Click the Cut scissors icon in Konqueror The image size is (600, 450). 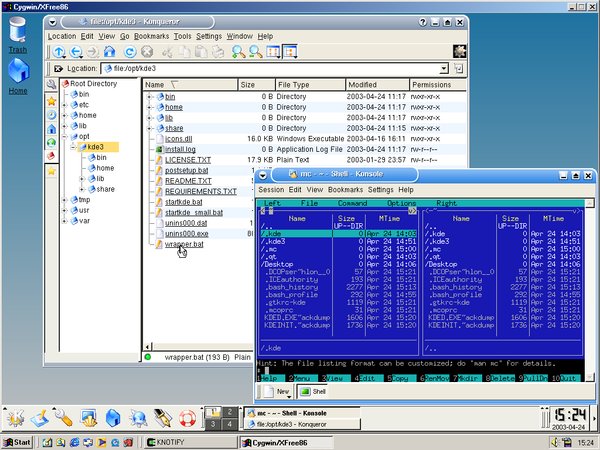point(167,51)
